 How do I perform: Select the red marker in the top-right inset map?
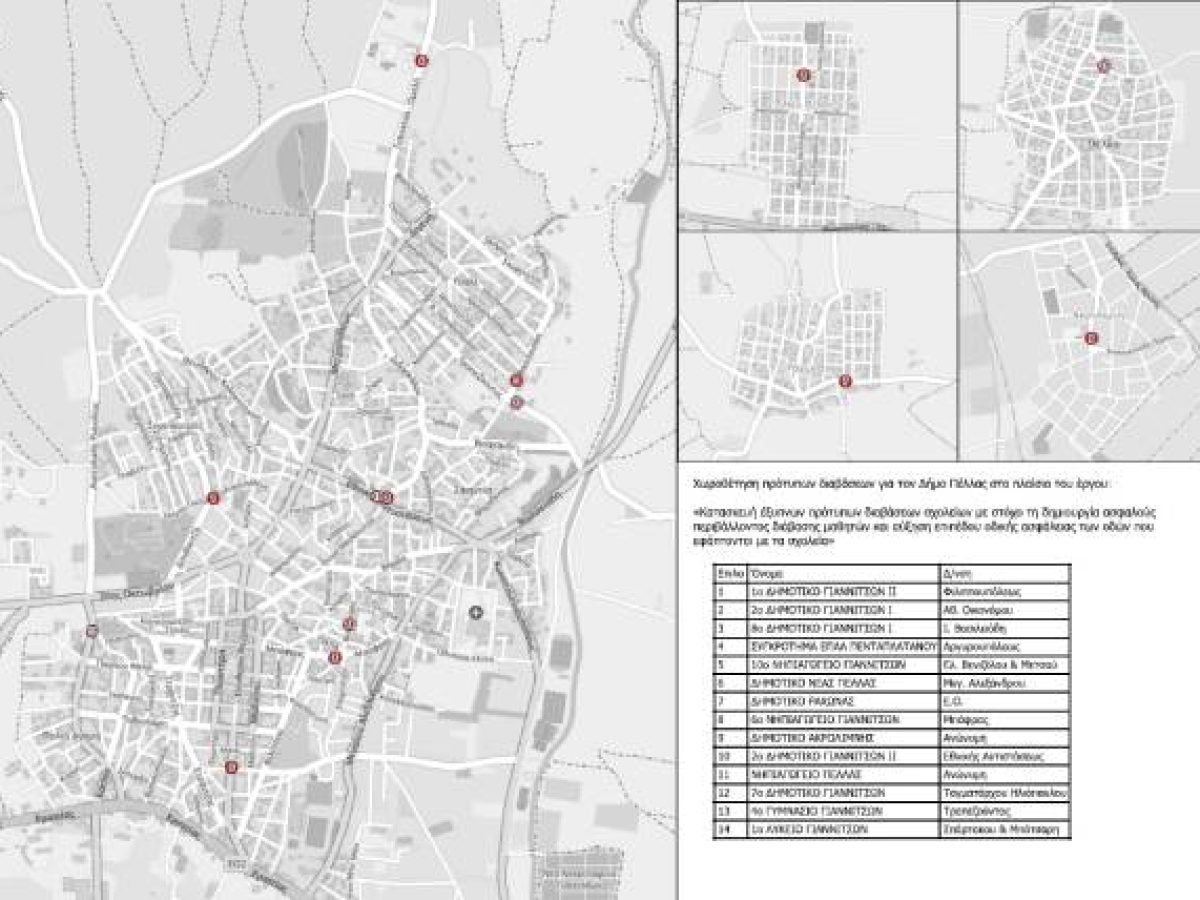[x=1103, y=67]
